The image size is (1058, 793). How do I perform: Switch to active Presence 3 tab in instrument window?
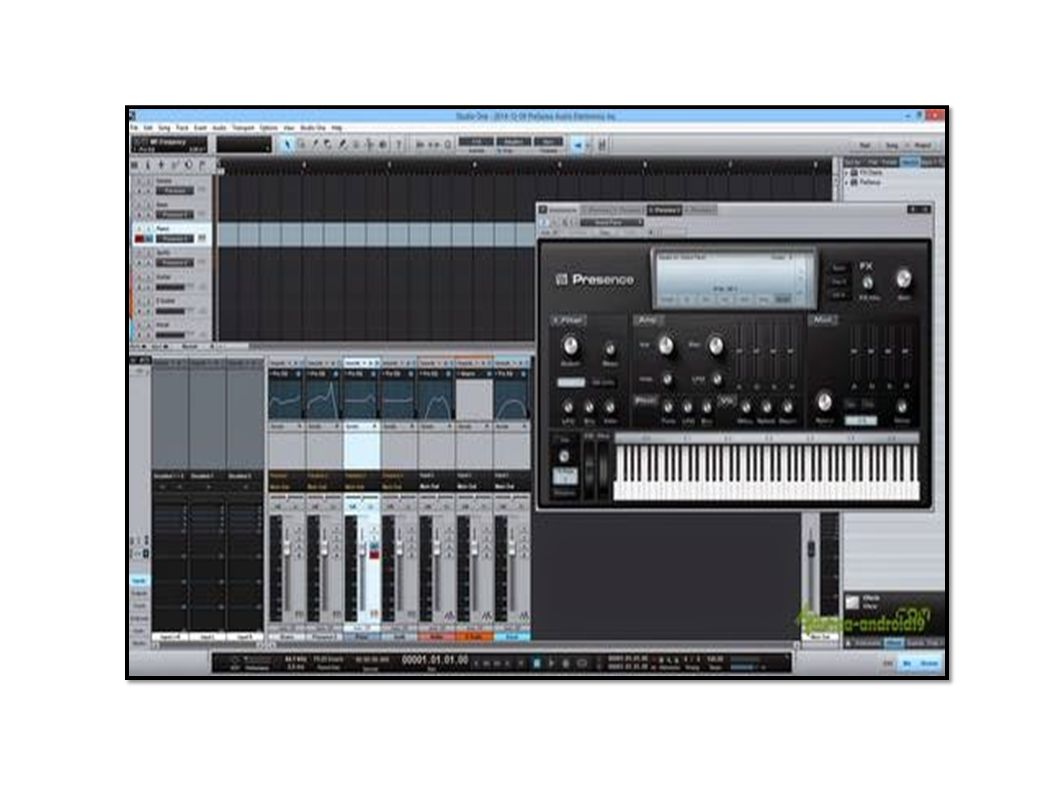(x=664, y=210)
